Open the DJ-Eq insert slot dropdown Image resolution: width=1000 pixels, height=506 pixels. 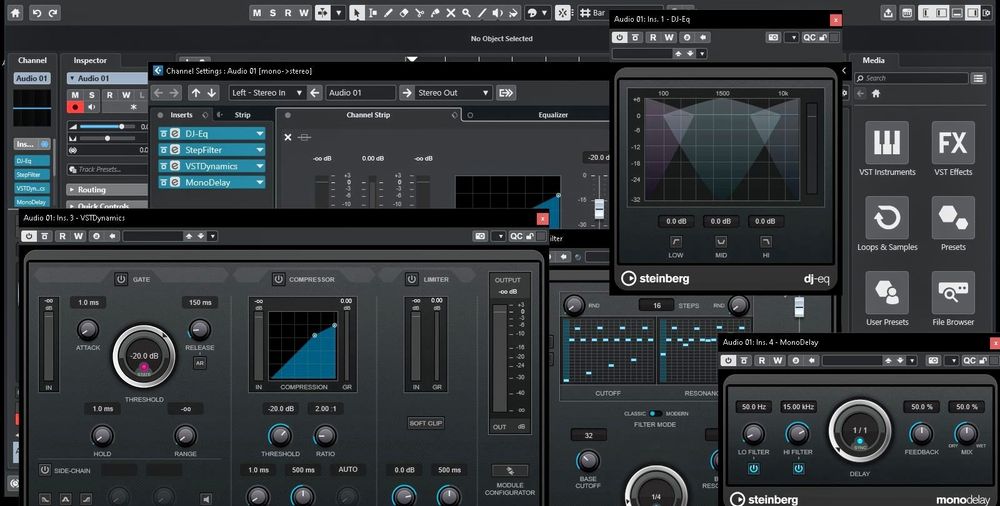click(x=260, y=133)
